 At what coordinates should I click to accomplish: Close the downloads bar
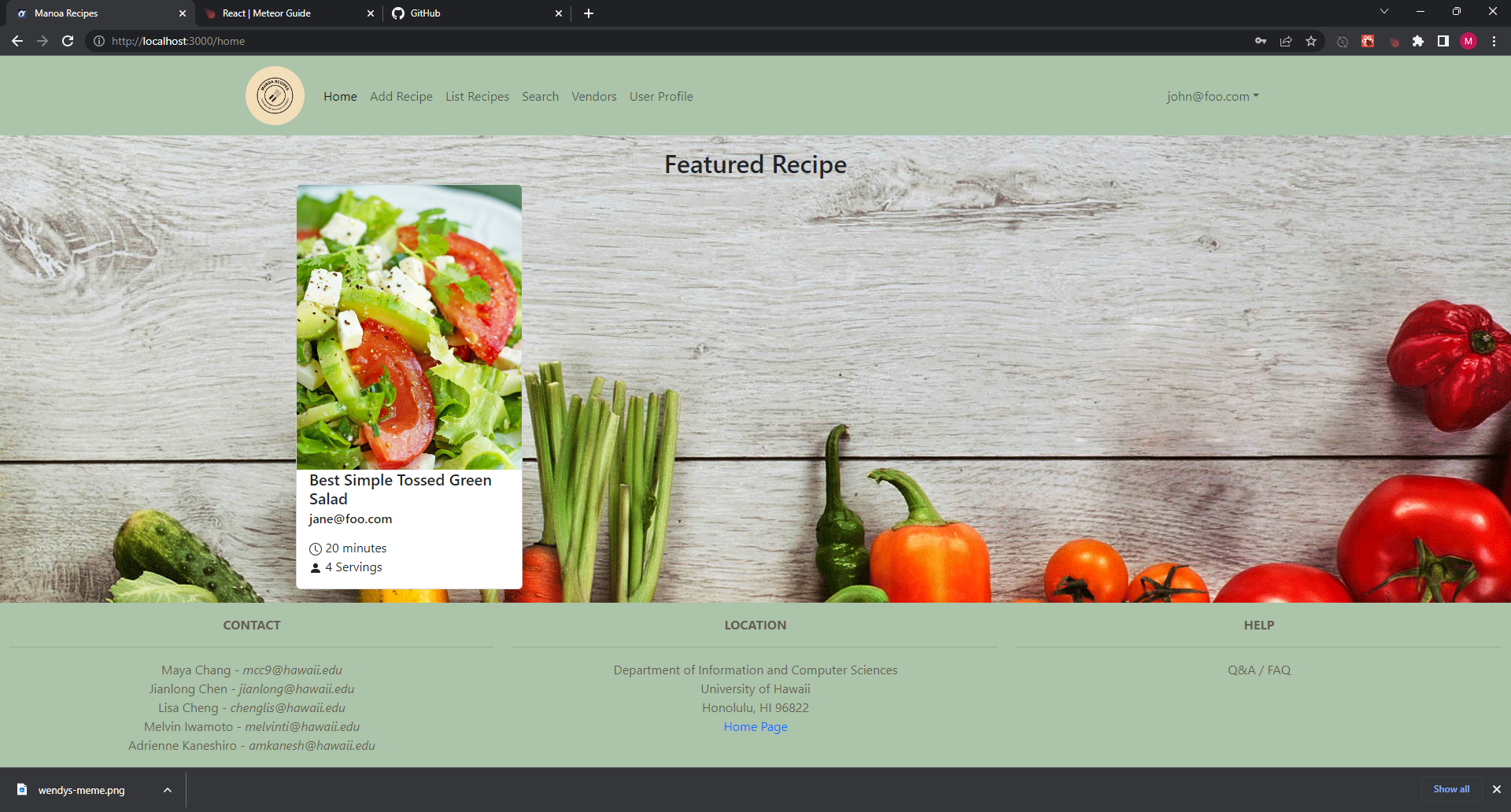tap(1496, 789)
